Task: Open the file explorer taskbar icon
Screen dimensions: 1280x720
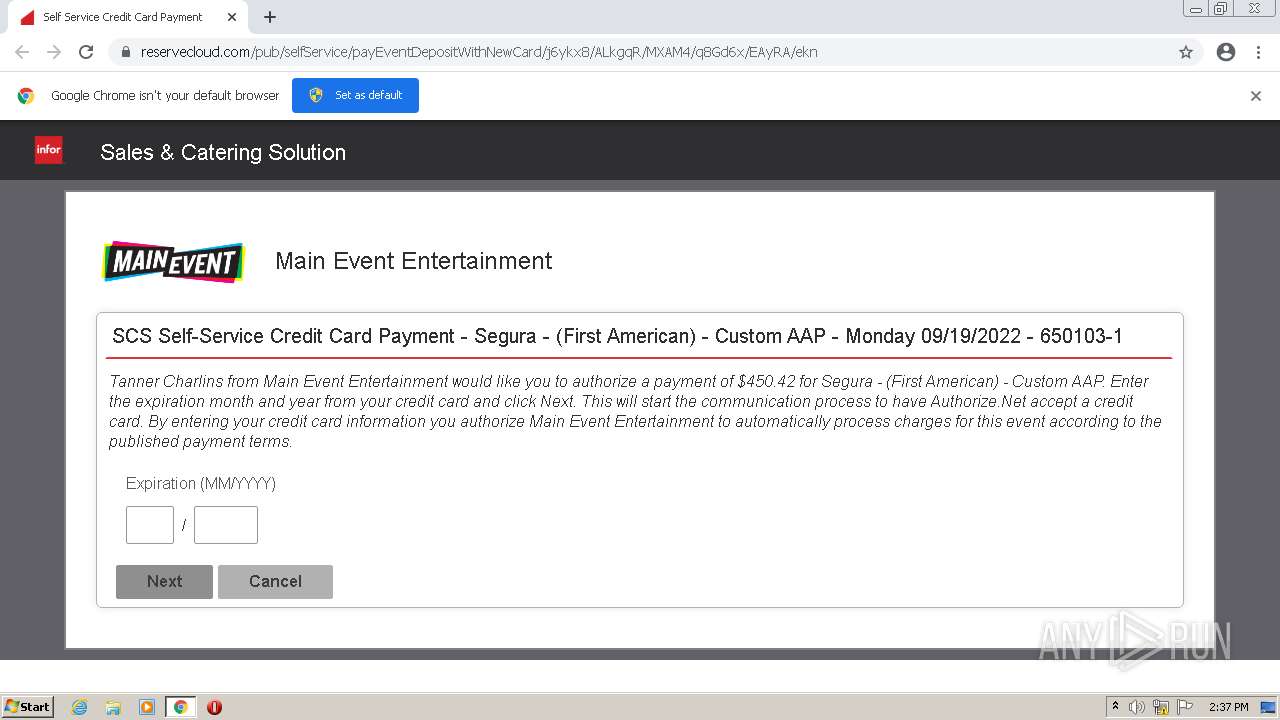Action: 113,707
